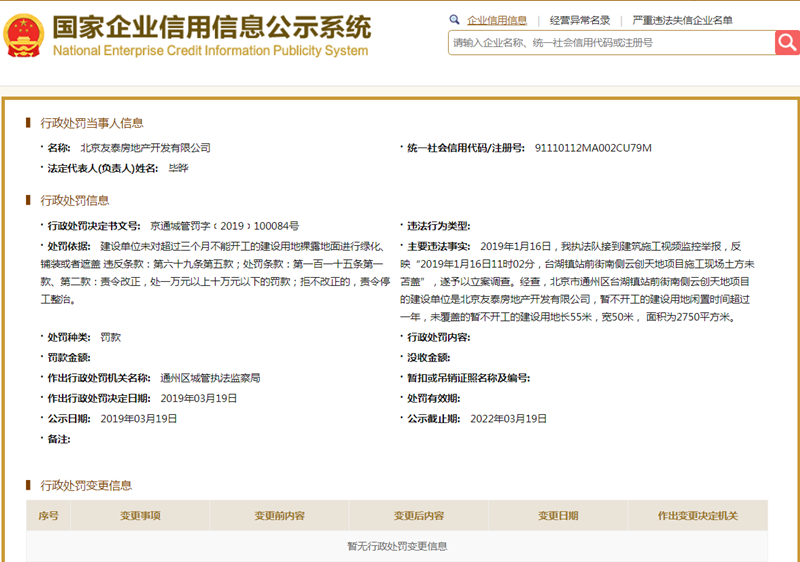
Task: Click the 暂无行政处罚变更信息 empty row
Action: point(397,546)
